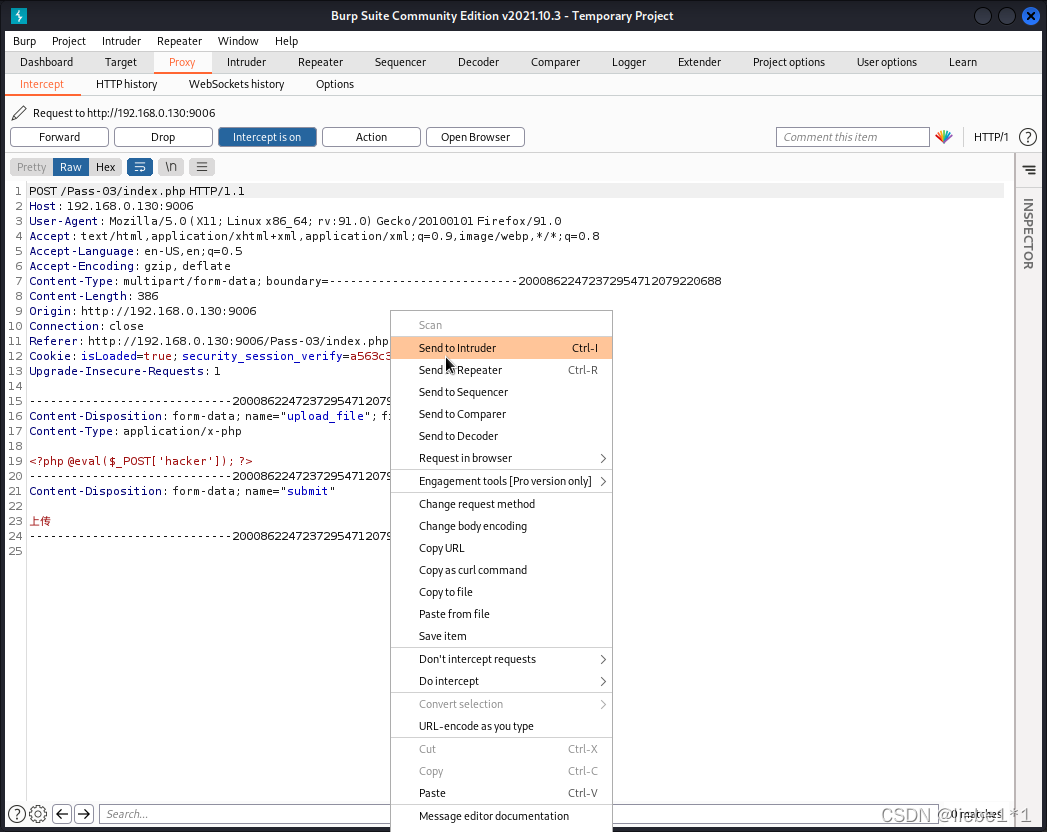Expand Don't intercept requests submenu
The width and height of the screenshot is (1047, 832).
(501, 659)
